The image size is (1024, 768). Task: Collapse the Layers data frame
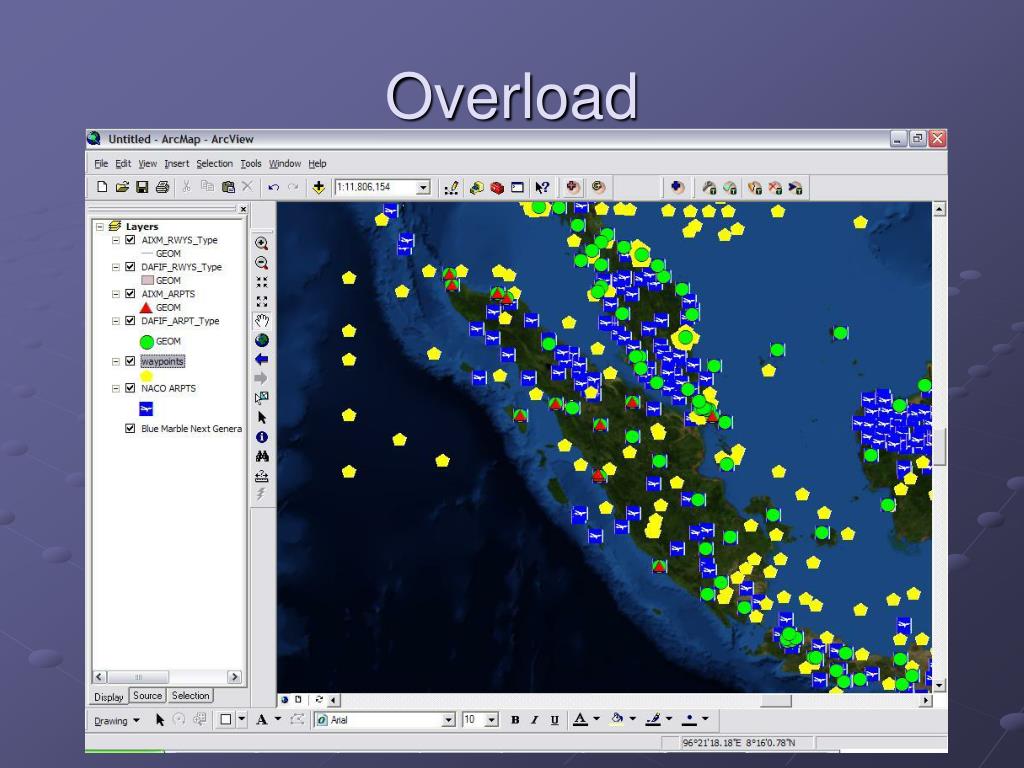pos(100,227)
